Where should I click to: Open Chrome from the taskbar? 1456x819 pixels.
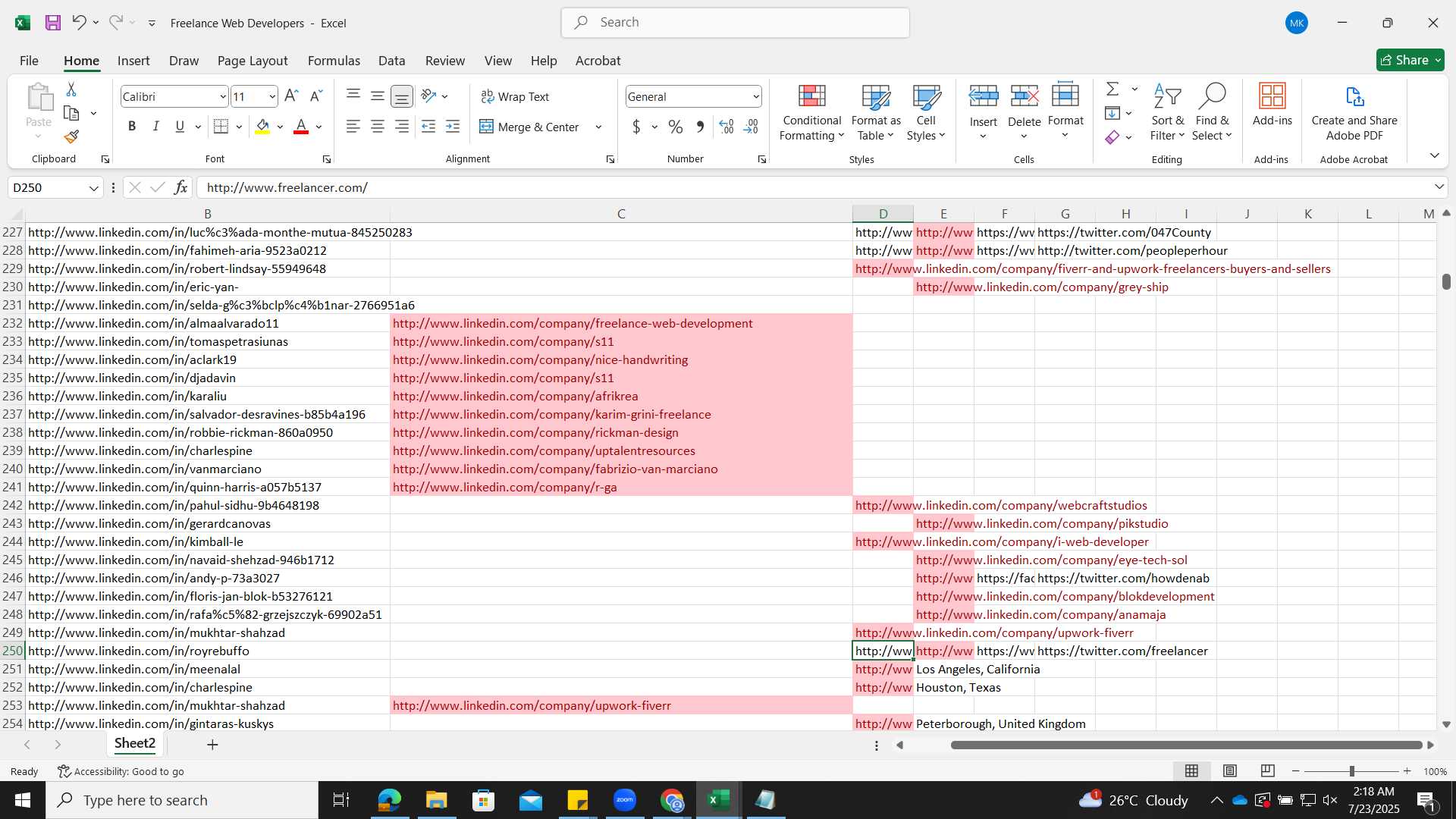coord(672,800)
